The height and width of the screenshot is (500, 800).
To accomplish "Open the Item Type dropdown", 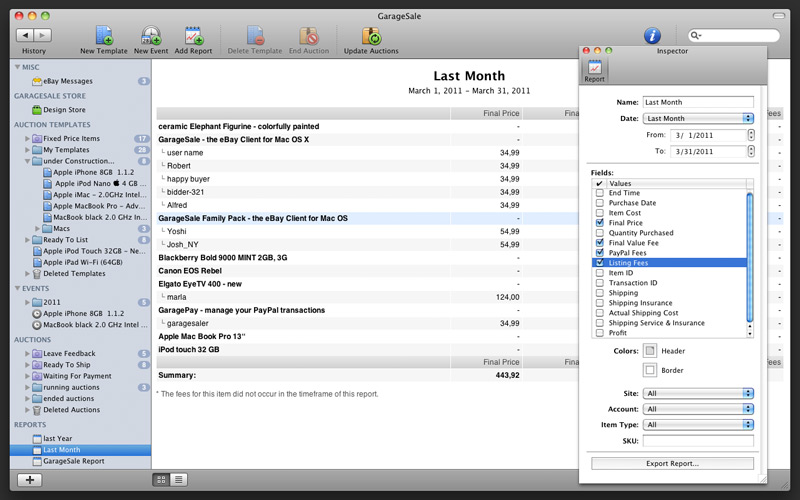I will click(x=698, y=424).
